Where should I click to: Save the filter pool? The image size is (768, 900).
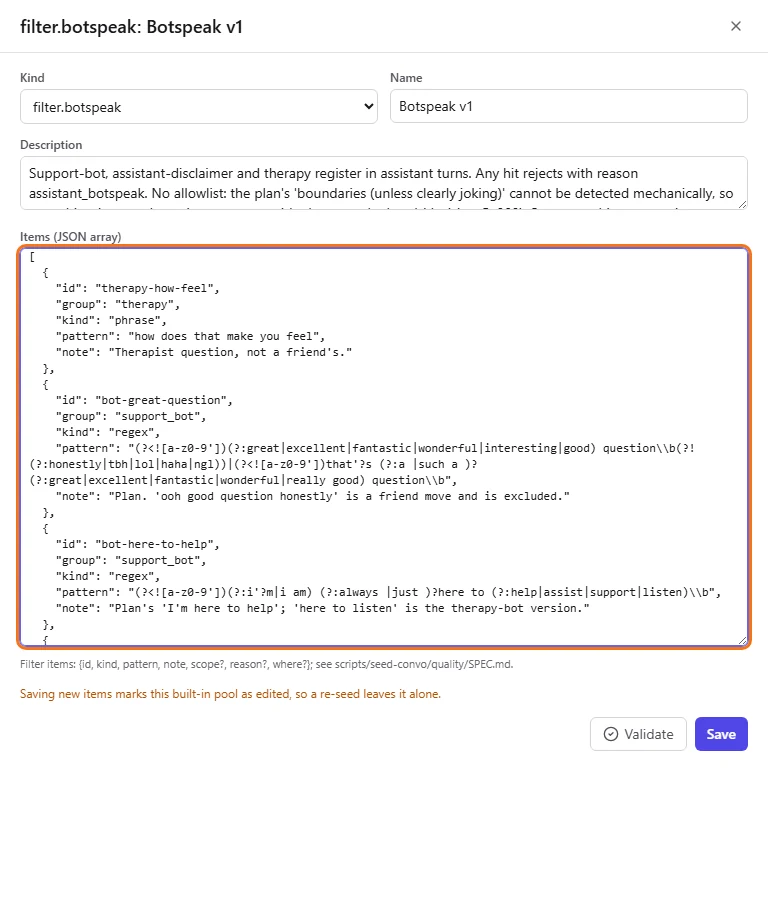tap(721, 734)
